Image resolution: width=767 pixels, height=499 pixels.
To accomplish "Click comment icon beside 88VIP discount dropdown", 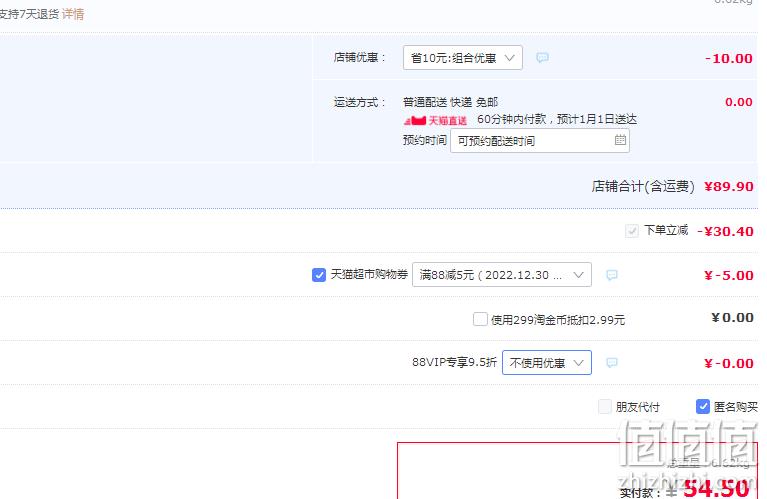I will pyautogui.click(x=611, y=363).
